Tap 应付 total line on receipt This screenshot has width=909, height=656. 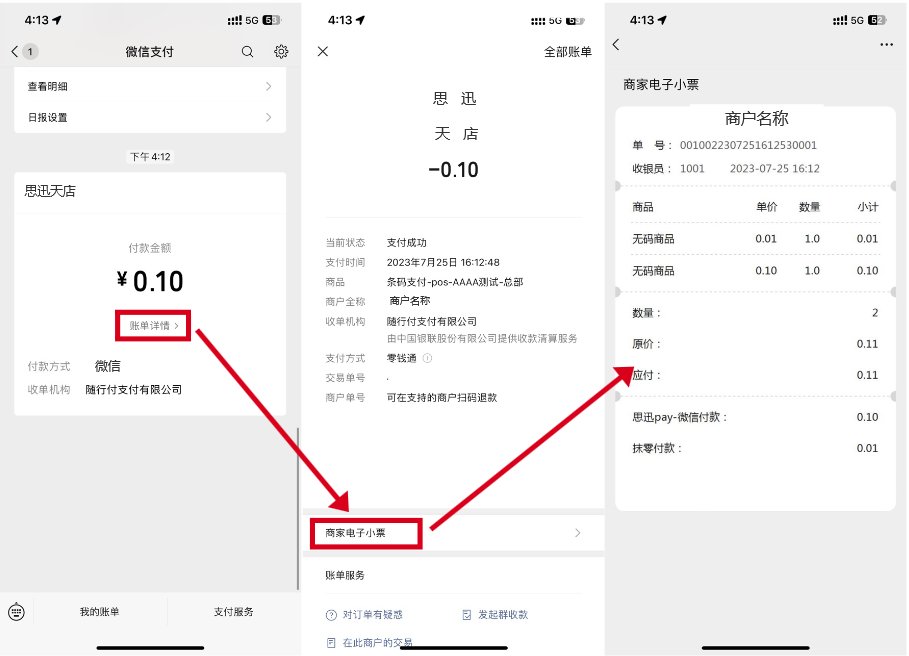755,375
